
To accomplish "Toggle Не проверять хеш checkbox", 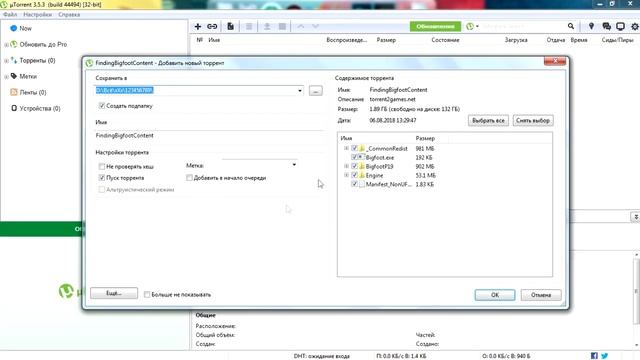I will click(x=102, y=167).
